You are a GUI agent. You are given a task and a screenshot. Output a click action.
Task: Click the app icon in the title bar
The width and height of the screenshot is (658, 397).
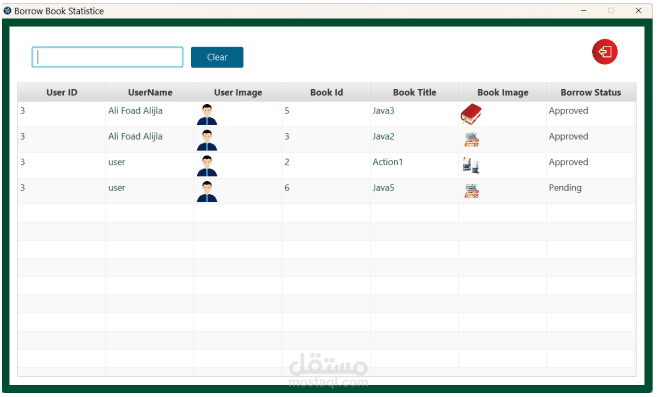pyautogui.click(x=8, y=10)
